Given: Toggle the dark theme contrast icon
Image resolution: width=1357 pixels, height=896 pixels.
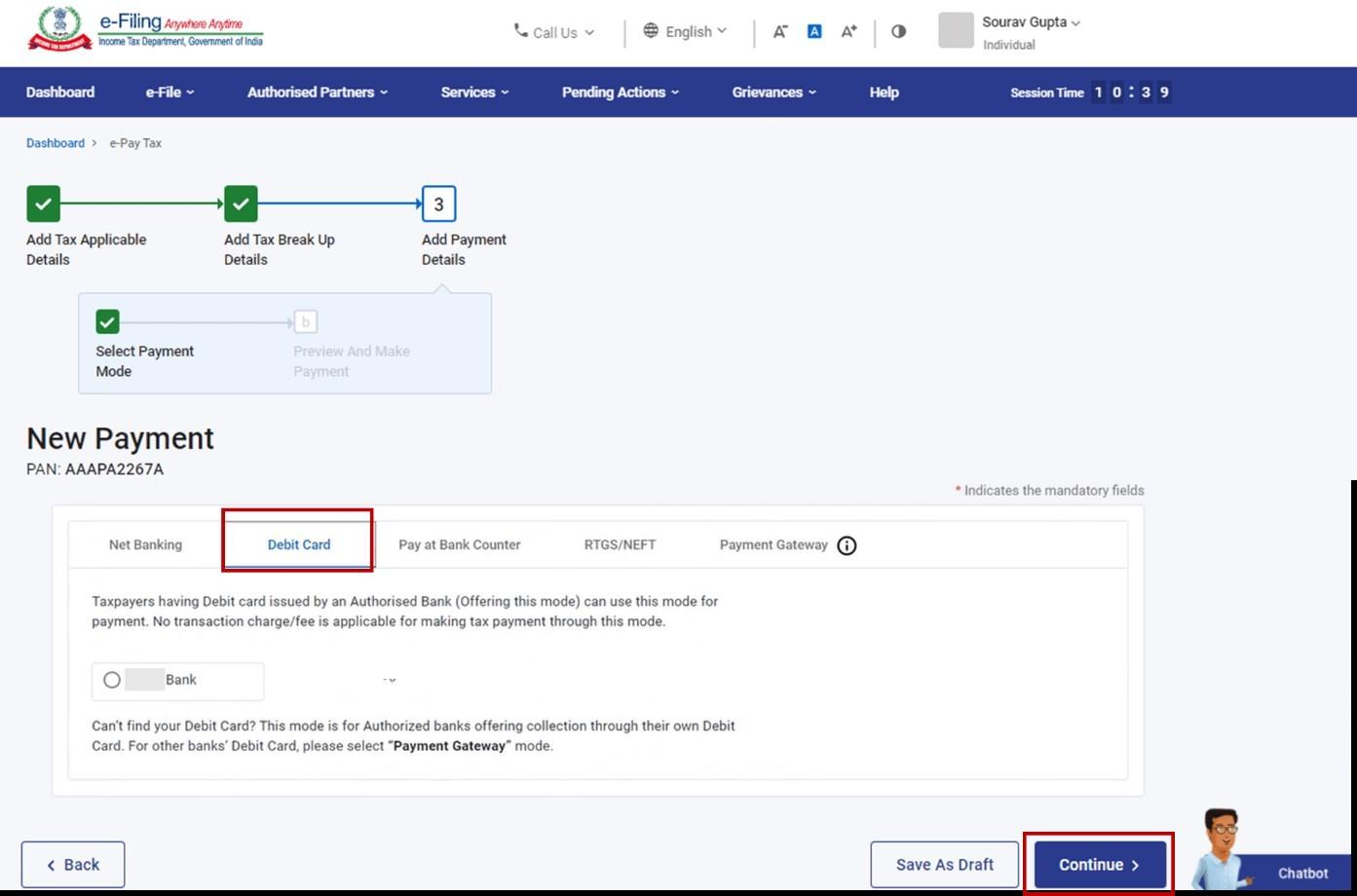Looking at the screenshot, I should [x=897, y=31].
